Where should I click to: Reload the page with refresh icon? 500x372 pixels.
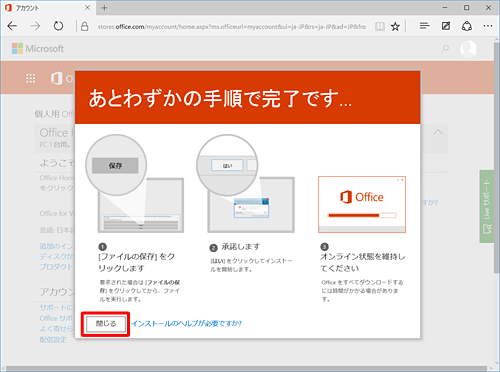click(58, 26)
